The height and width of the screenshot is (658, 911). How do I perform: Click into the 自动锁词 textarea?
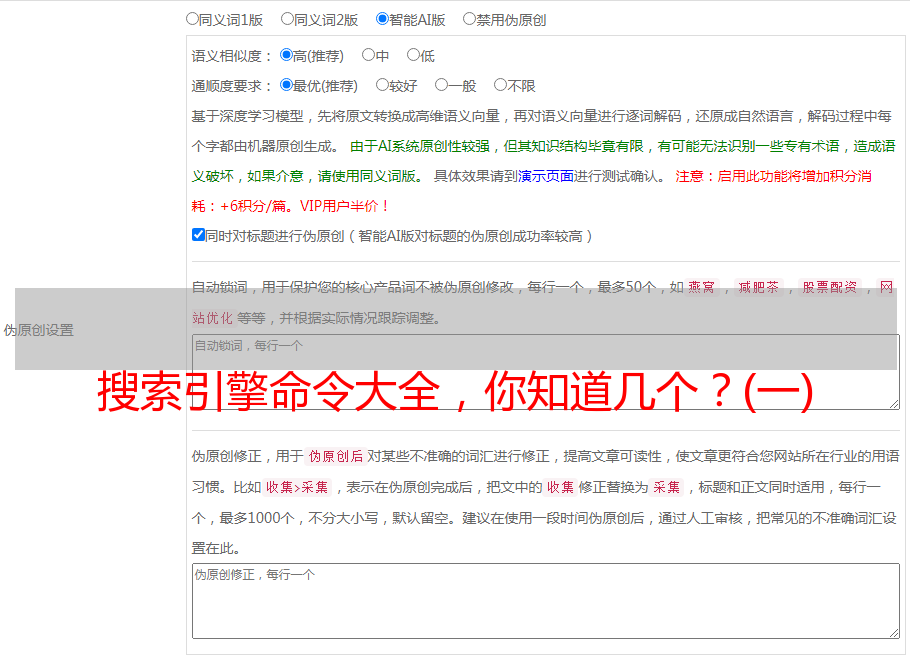click(x=546, y=372)
